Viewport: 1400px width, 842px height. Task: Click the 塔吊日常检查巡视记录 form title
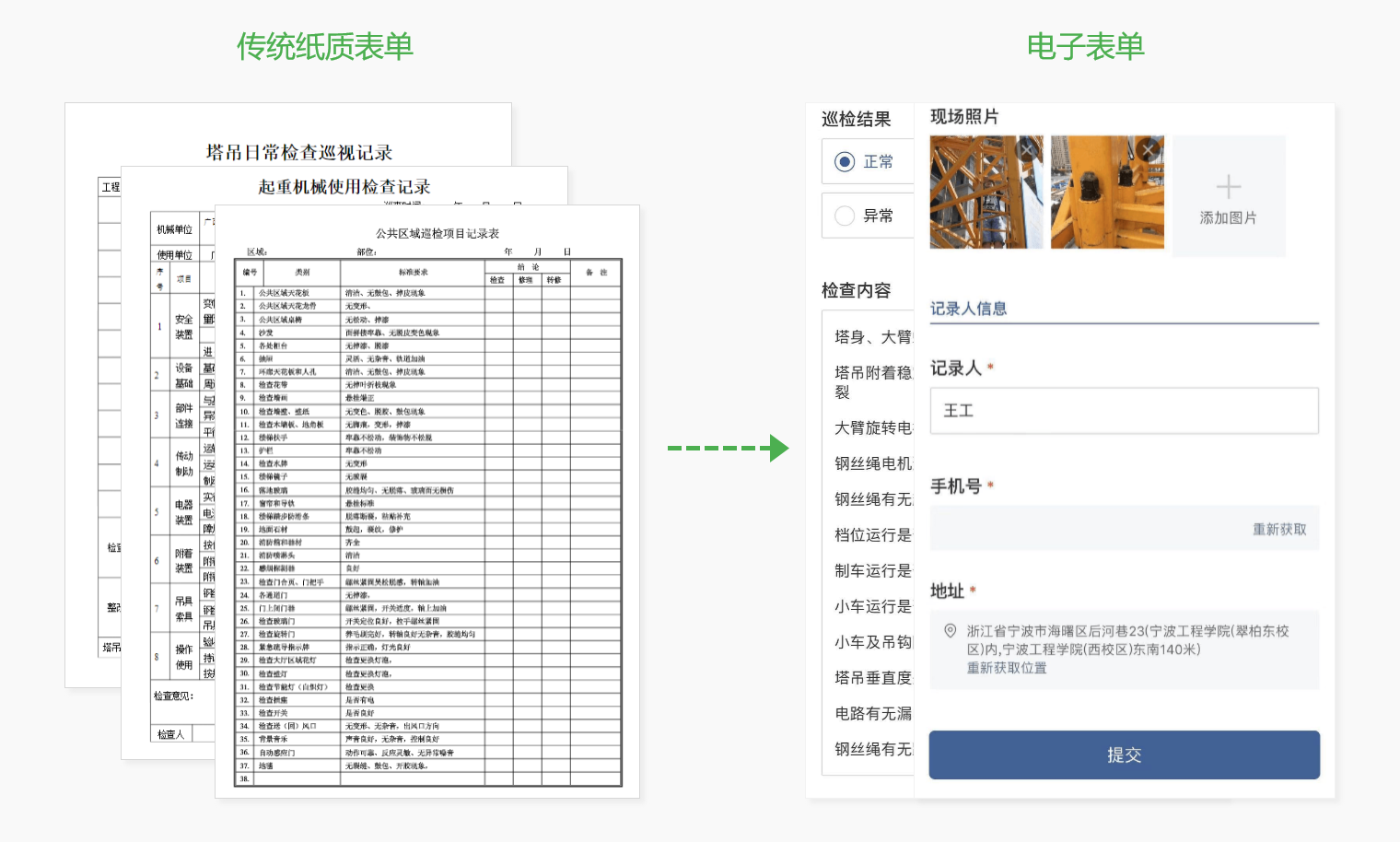pos(299,153)
